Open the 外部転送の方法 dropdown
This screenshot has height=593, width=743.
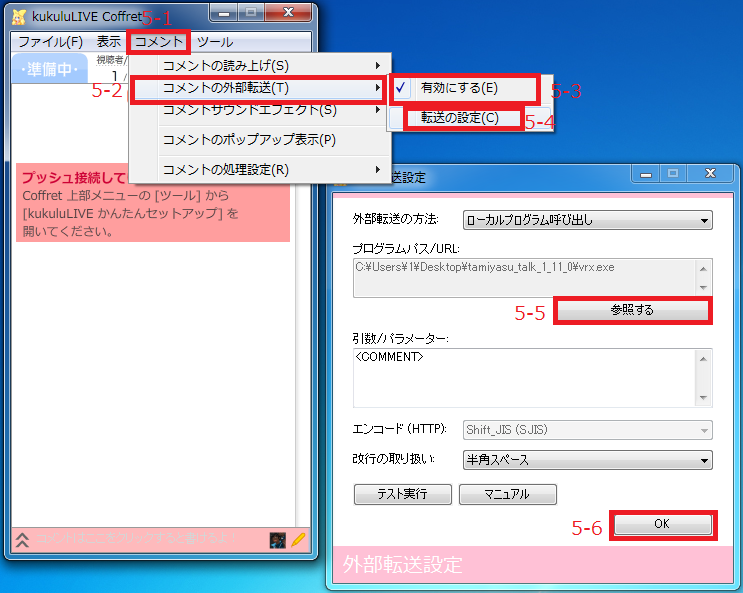(x=588, y=220)
